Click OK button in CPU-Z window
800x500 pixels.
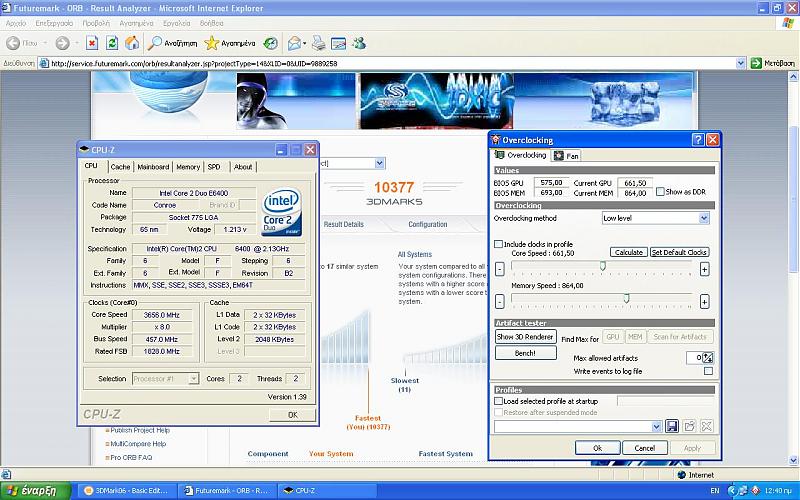[x=292, y=415]
